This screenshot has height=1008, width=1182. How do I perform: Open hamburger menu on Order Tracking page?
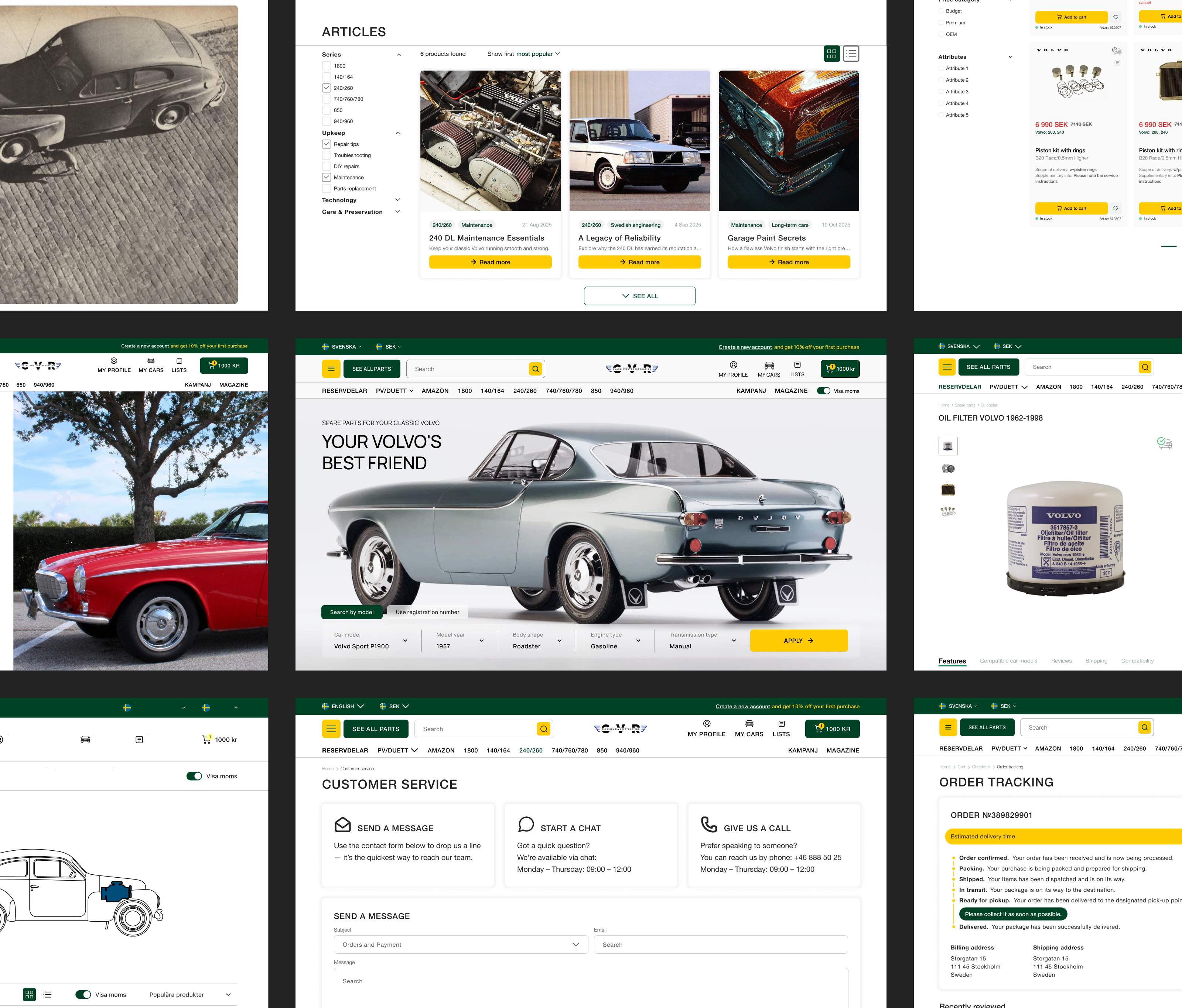[948, 727]
